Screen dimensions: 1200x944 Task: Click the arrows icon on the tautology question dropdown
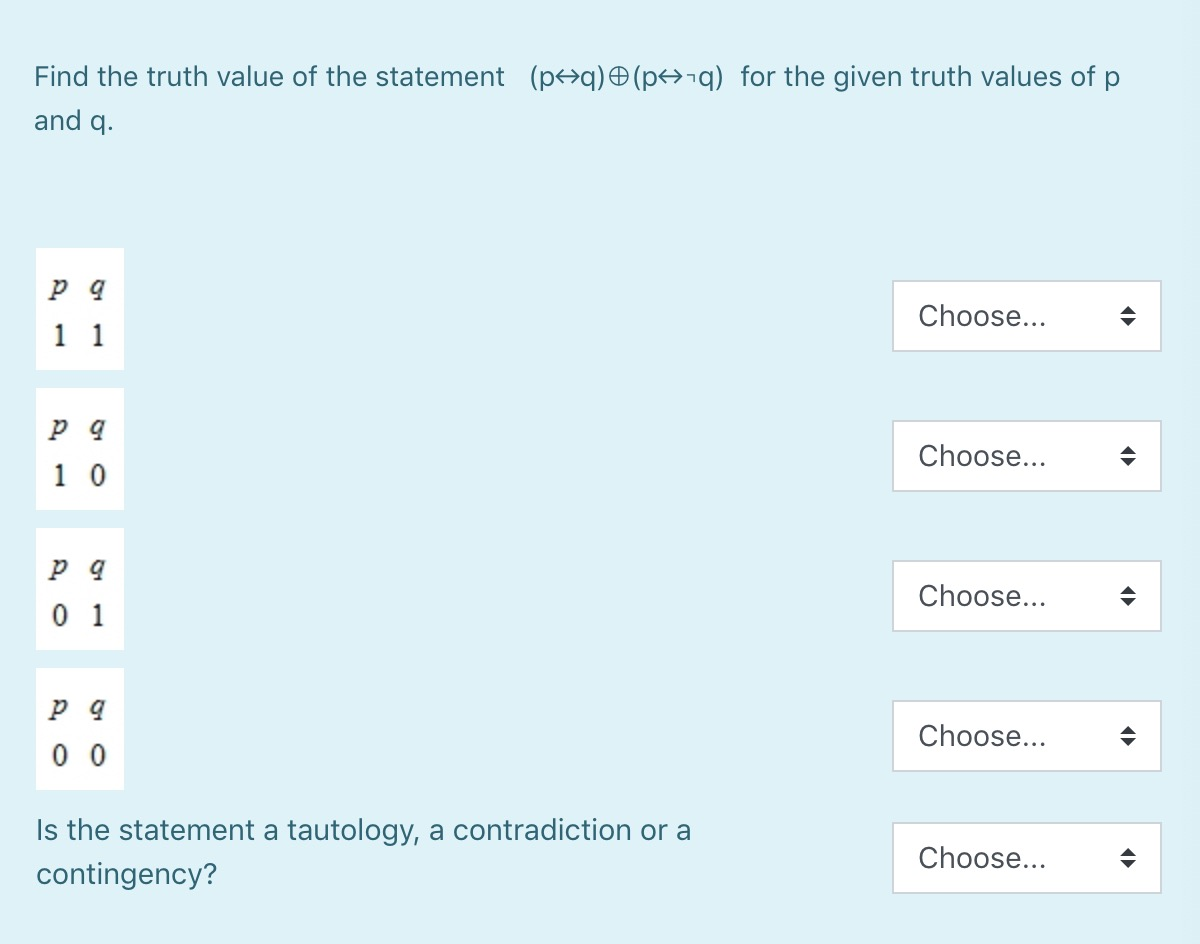(1128, 858)
